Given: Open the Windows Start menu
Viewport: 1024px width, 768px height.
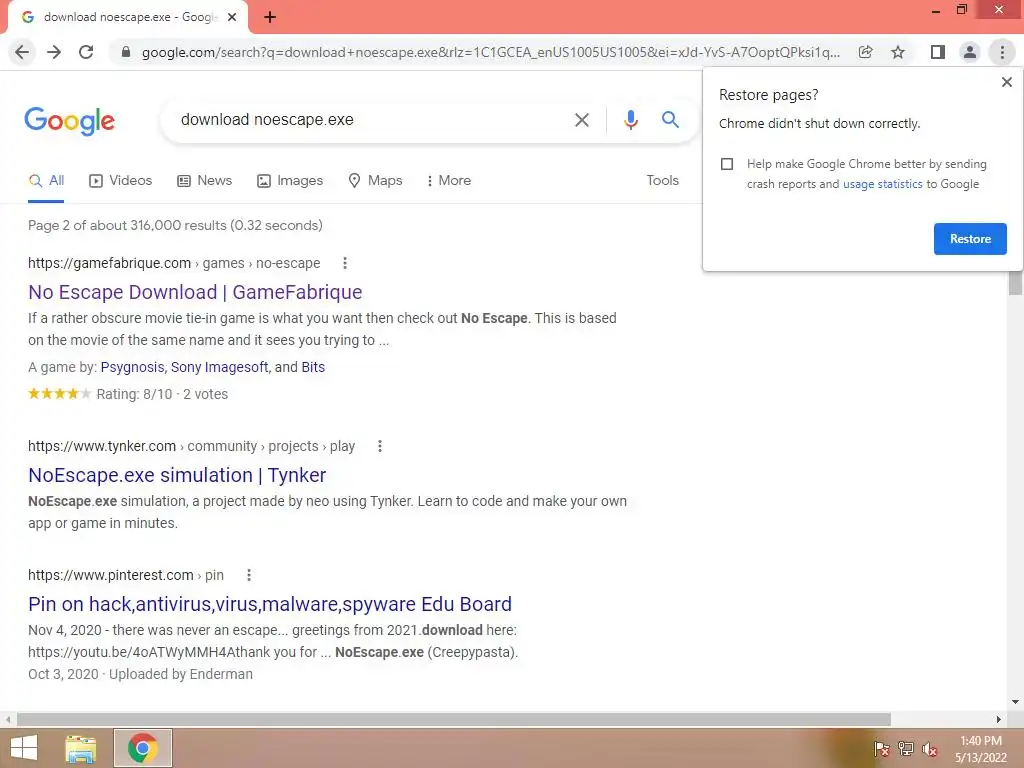Looking at the screenshot, I should 24,748.
